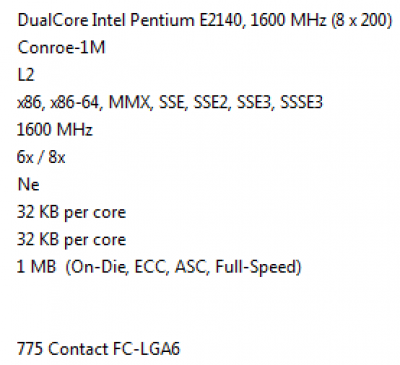This screenshot has width=400, height=365.
Task: Select the L2 text row
Action: [26, 75]
